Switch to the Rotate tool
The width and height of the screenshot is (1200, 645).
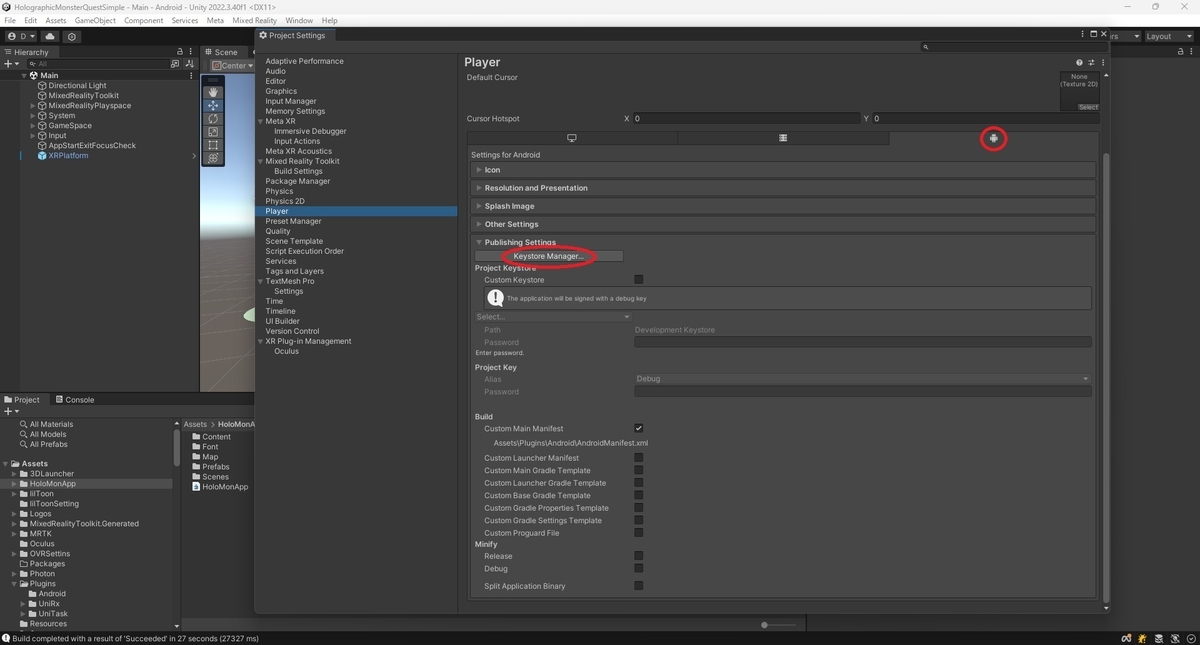point(213,120)
